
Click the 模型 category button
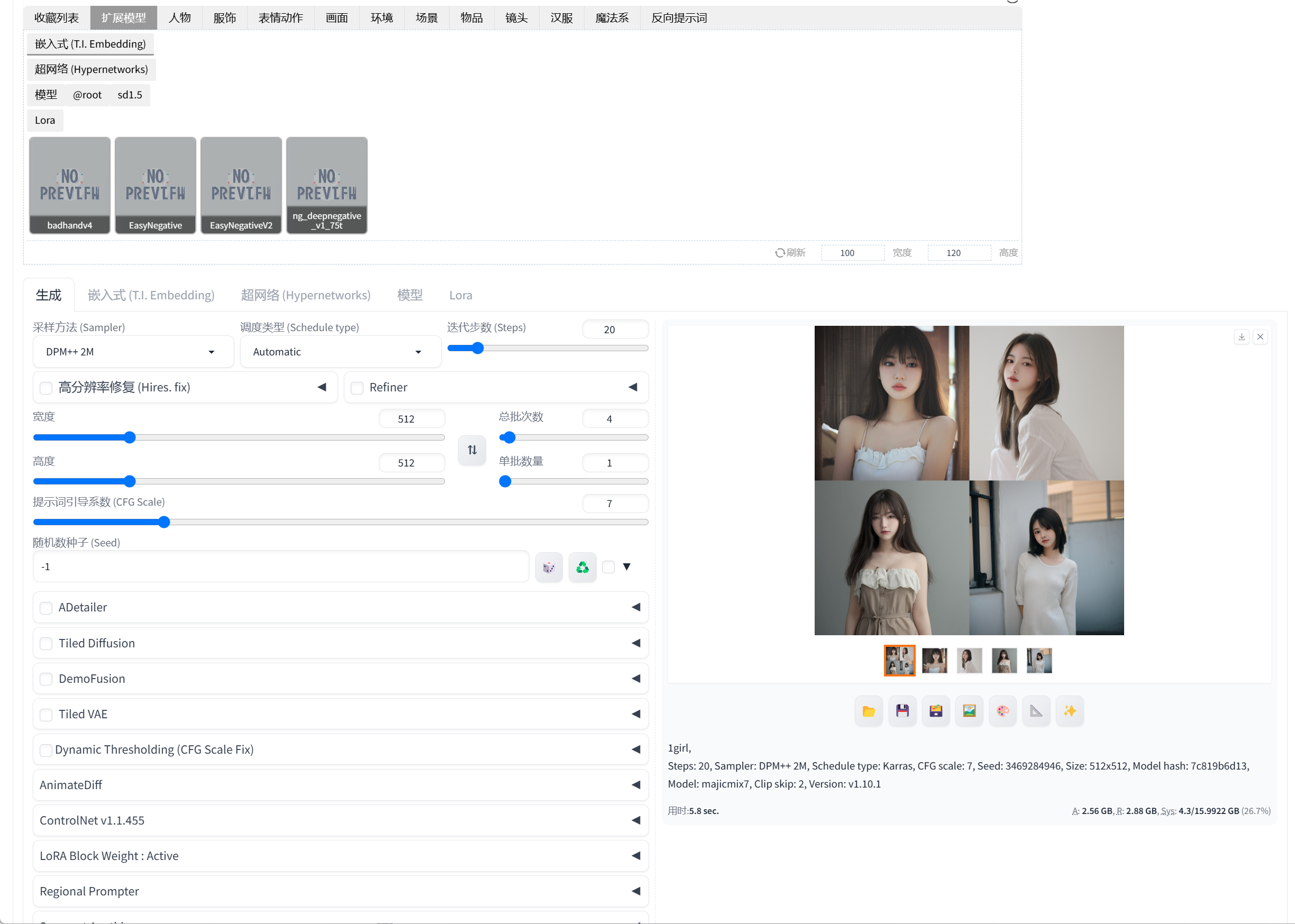point(45,95)
